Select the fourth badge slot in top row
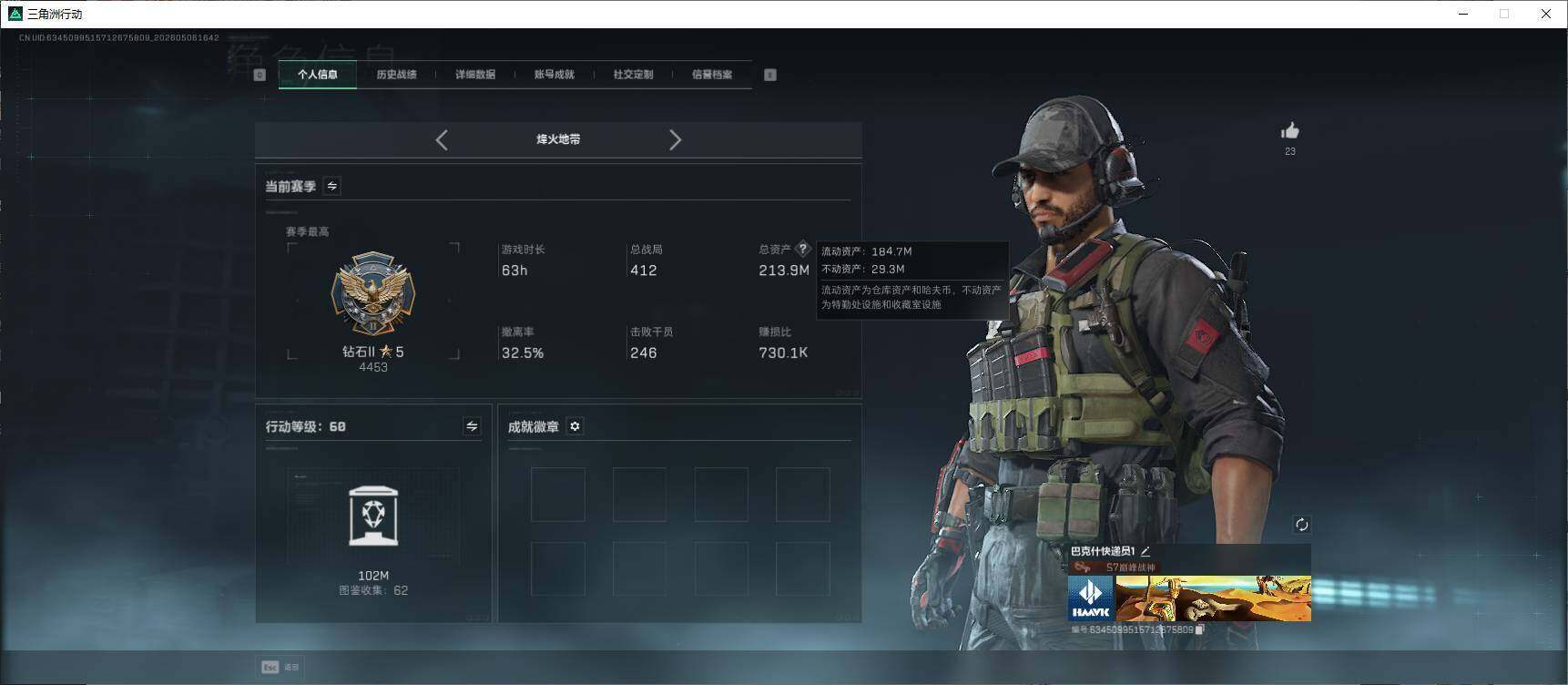Screen dimensions: 1568x685 click(x=802, y=495)
